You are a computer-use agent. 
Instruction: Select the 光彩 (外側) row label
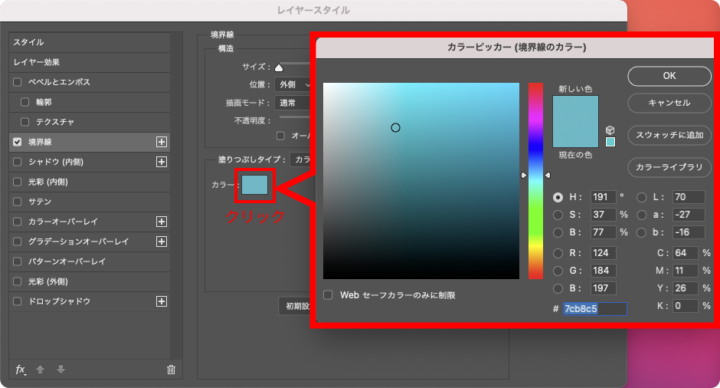(48, 281)
